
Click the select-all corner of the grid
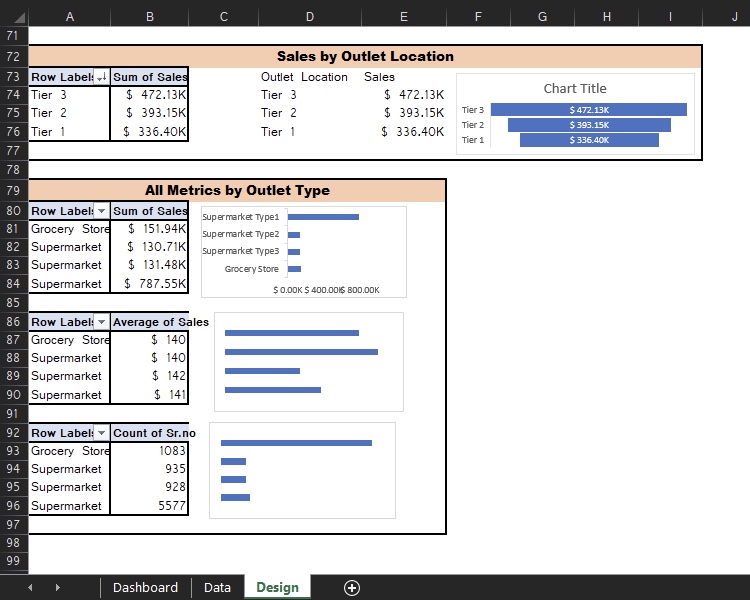pos(14,16)
